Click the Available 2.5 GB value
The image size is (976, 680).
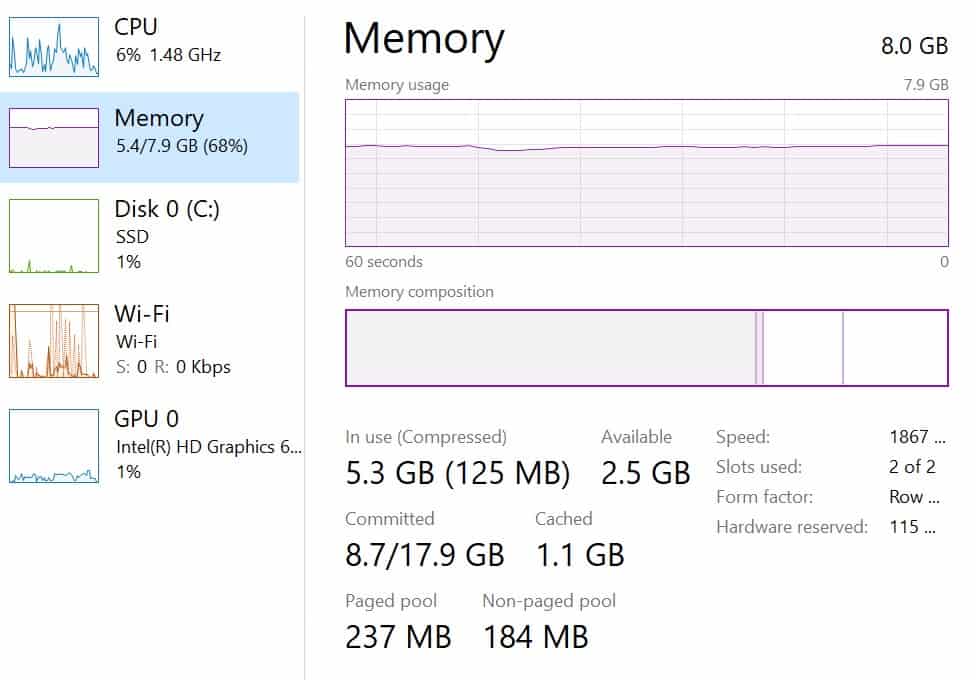[x=645, y=473]
